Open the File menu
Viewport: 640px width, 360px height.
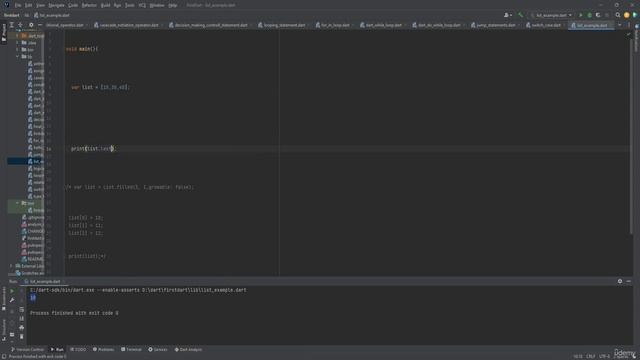tap(18, 5)
